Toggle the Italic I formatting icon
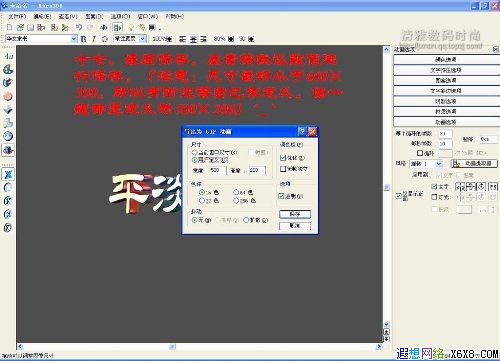Viewport: 500px width, 361px height. click(94, 39)
